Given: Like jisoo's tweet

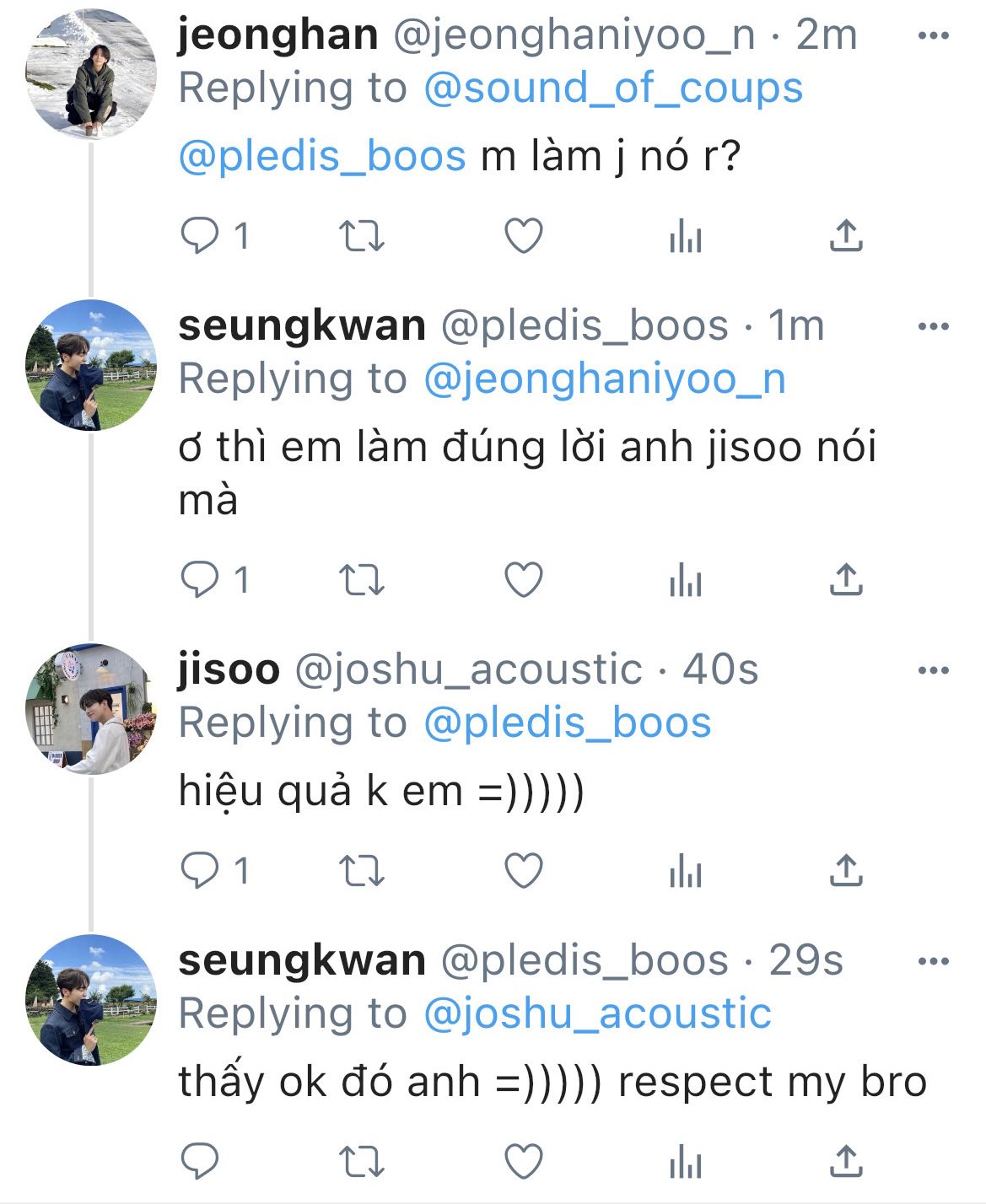Looking at the screenshot, I should 523,871.
